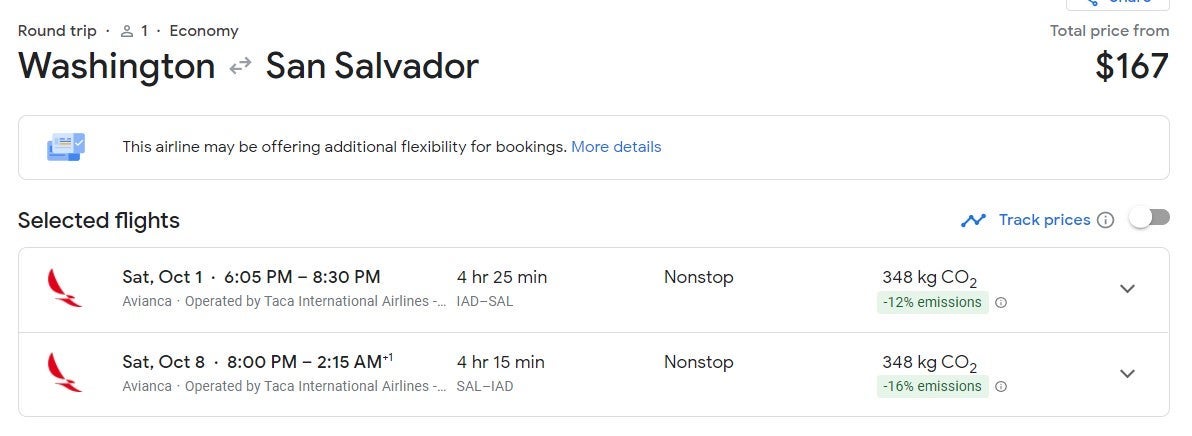Viewport: 1192px width, 436px height.
Task: Click the info icon beside -16% emissions
Action: tap(1001, 387)
